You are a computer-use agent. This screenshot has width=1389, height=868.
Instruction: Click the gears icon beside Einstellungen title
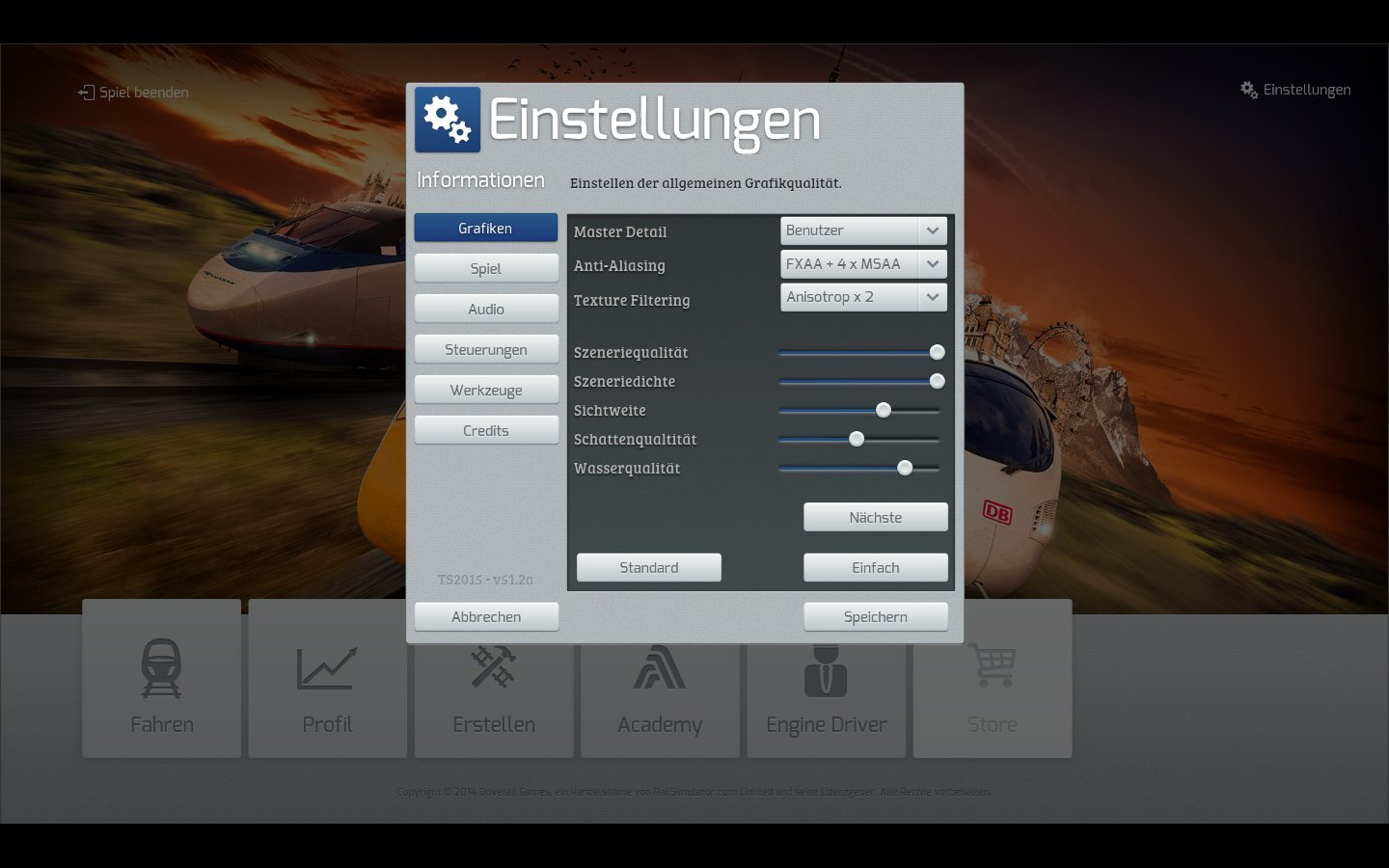[x=448, y=120]
